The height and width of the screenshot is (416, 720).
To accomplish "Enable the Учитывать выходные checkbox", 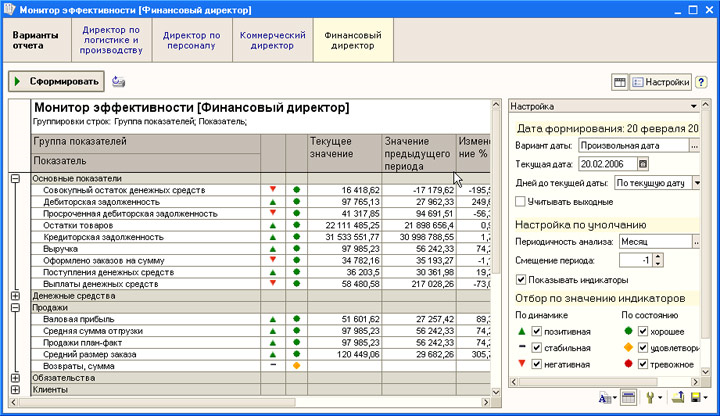I will pos(520,202).
